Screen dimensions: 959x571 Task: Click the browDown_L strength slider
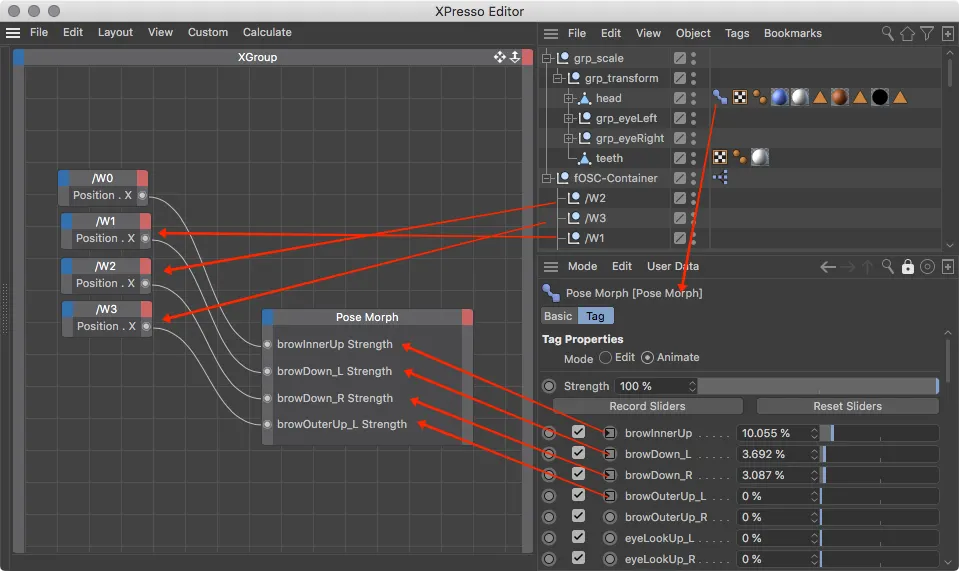(879, 454)
